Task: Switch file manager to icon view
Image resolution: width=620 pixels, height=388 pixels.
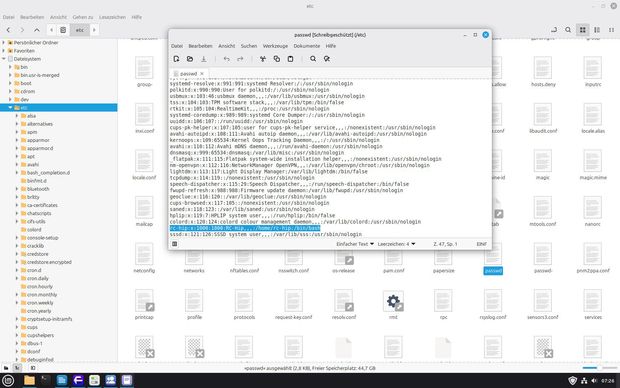Action: click(582, 30)
